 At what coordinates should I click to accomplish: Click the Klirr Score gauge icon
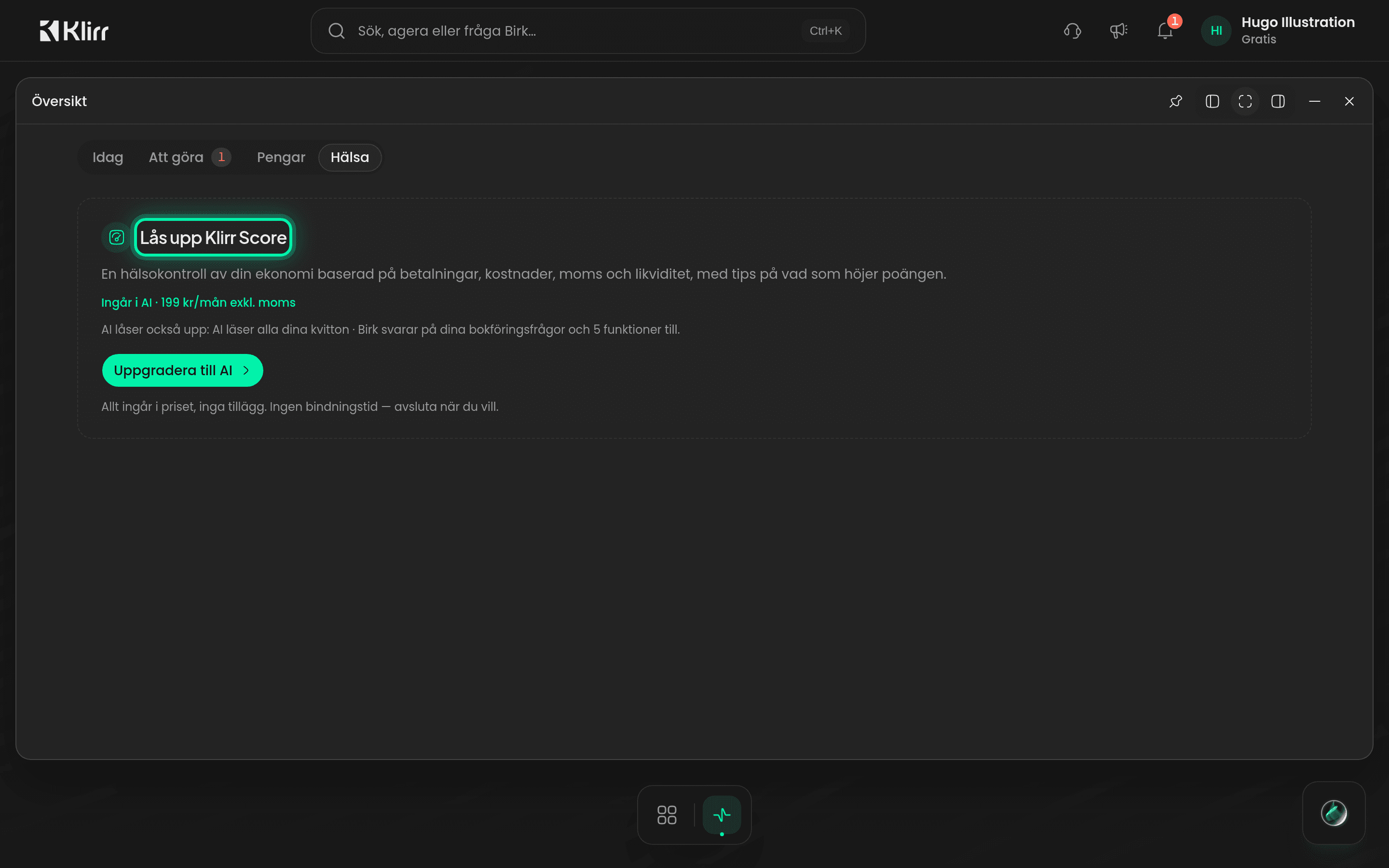(x=117, y=238)
